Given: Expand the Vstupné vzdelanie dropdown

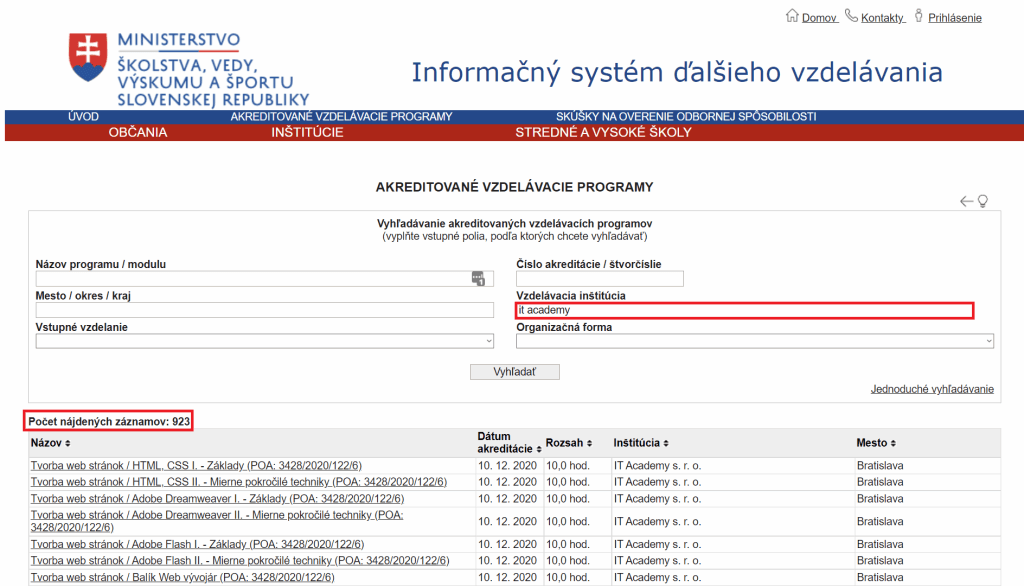Looking at the screenshot, I should click(265, 341).
